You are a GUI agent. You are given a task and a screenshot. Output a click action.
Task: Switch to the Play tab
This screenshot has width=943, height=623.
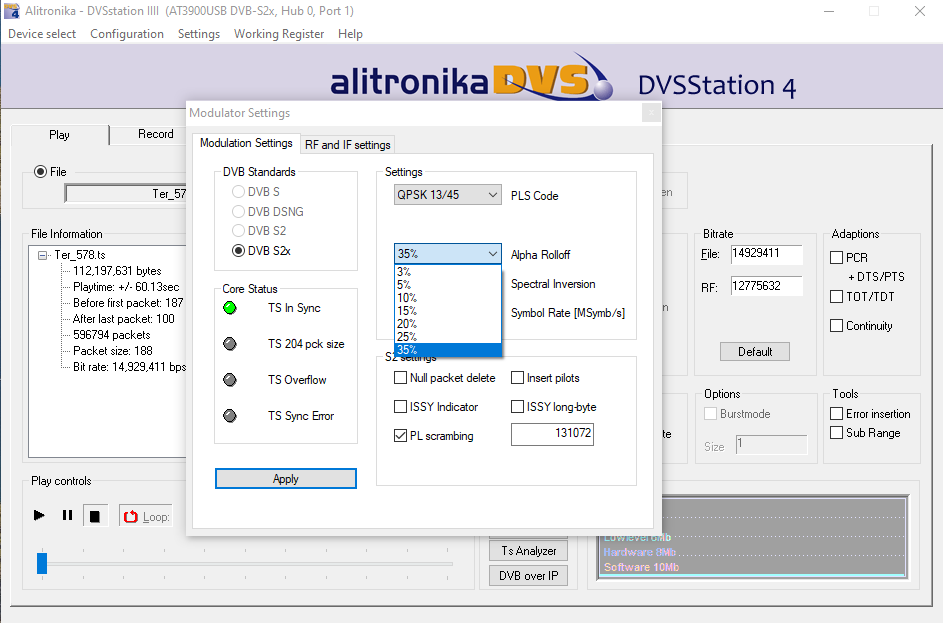[60, 135]
